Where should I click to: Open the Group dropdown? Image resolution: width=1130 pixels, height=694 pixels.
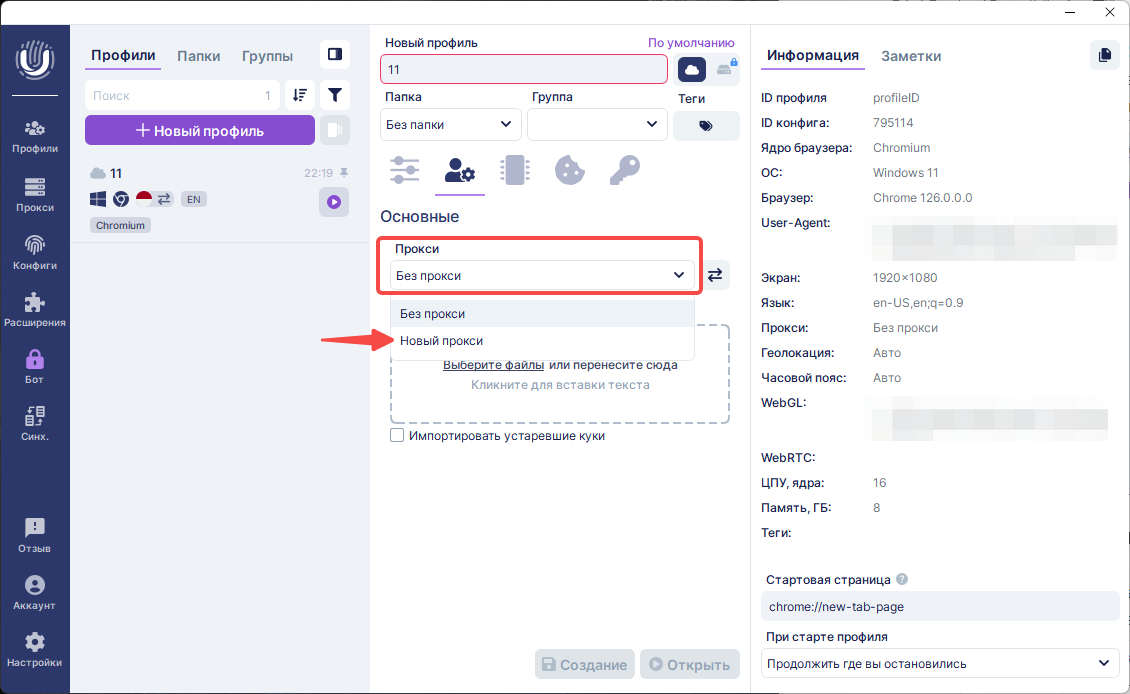coord(596,125)
